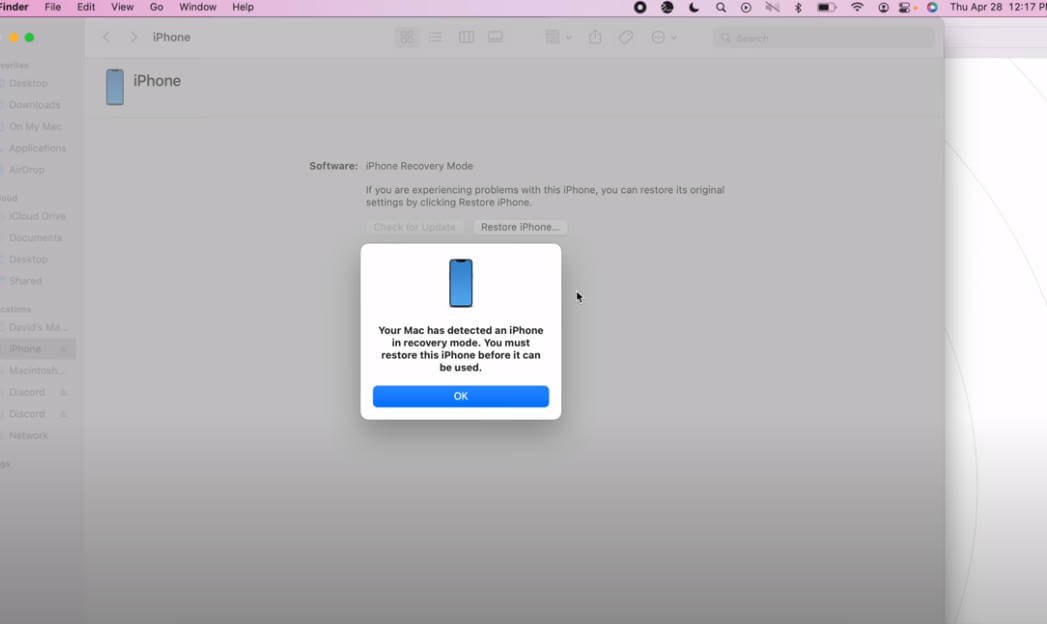
Task: Go back with the left chevron
Action: (x=106, y=37)
